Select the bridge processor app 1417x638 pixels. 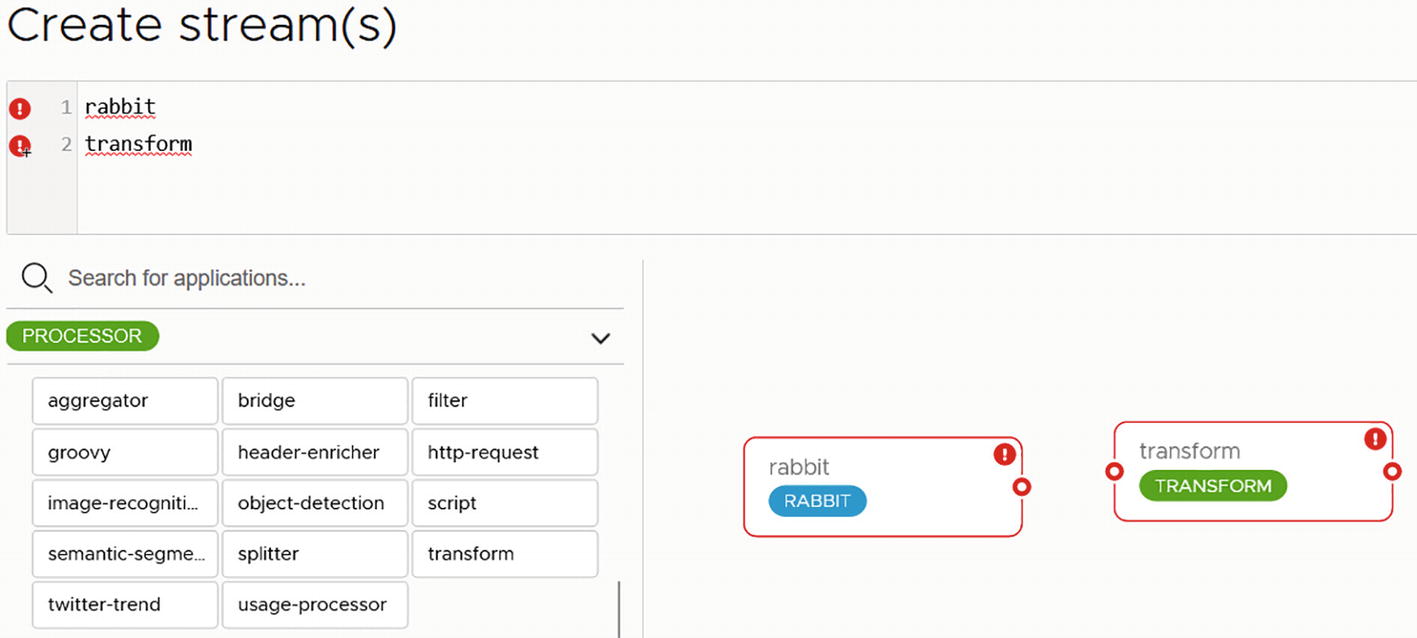[314, 401]
